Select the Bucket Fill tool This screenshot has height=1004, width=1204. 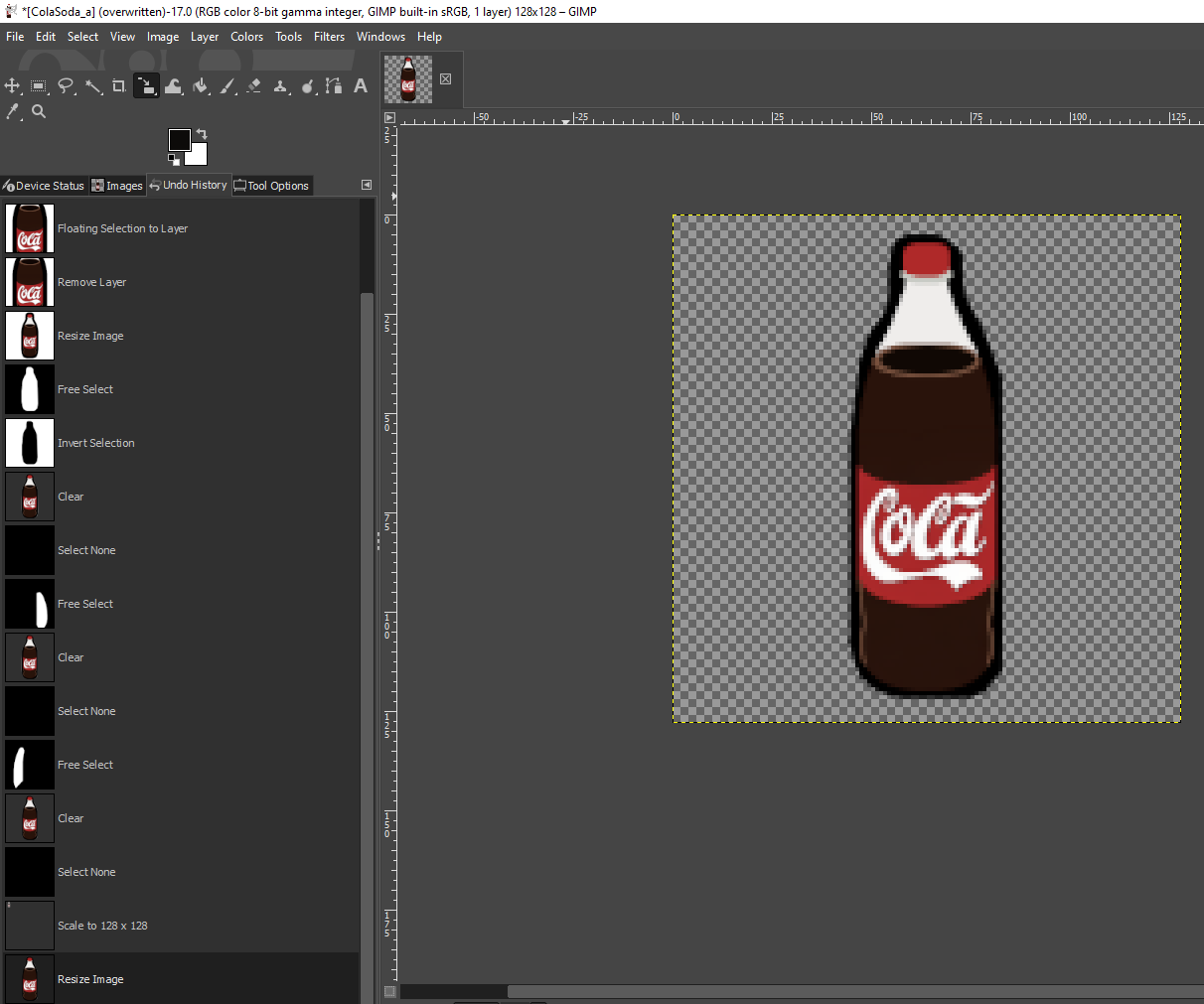coord(201,86)
